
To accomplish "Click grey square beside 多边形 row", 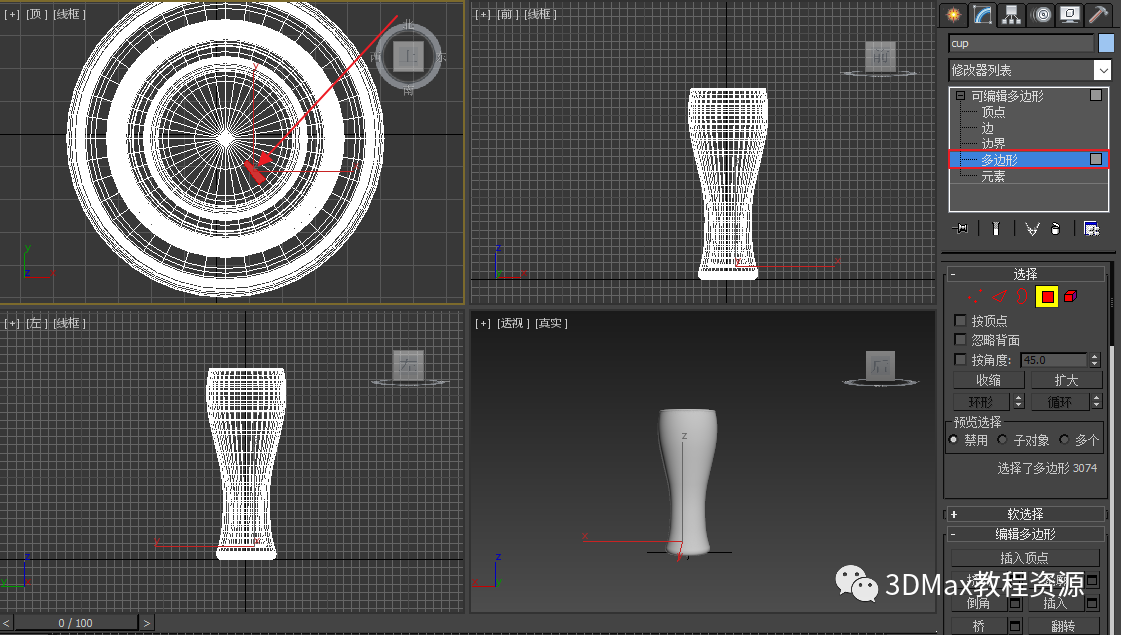I will pyautogui.click(x=1096, y=159).
